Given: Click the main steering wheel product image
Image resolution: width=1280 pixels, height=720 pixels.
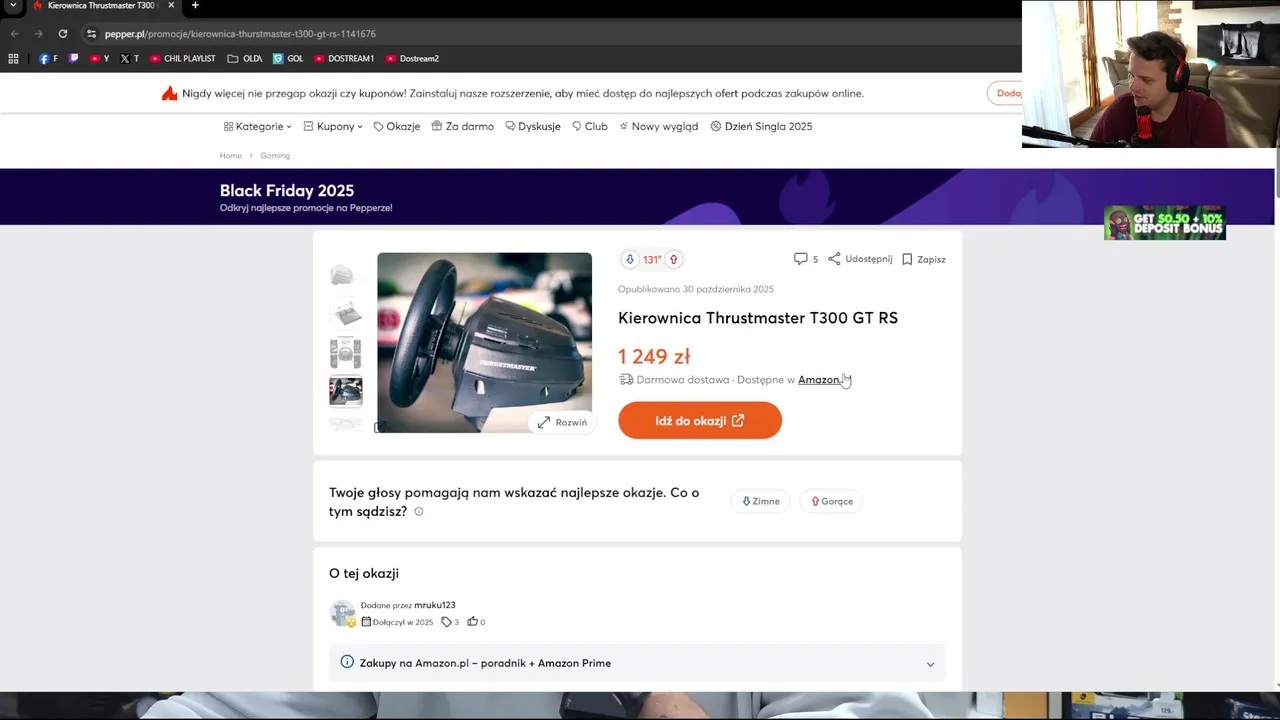Looking at the screenshot, I should (x=484, y=342).
